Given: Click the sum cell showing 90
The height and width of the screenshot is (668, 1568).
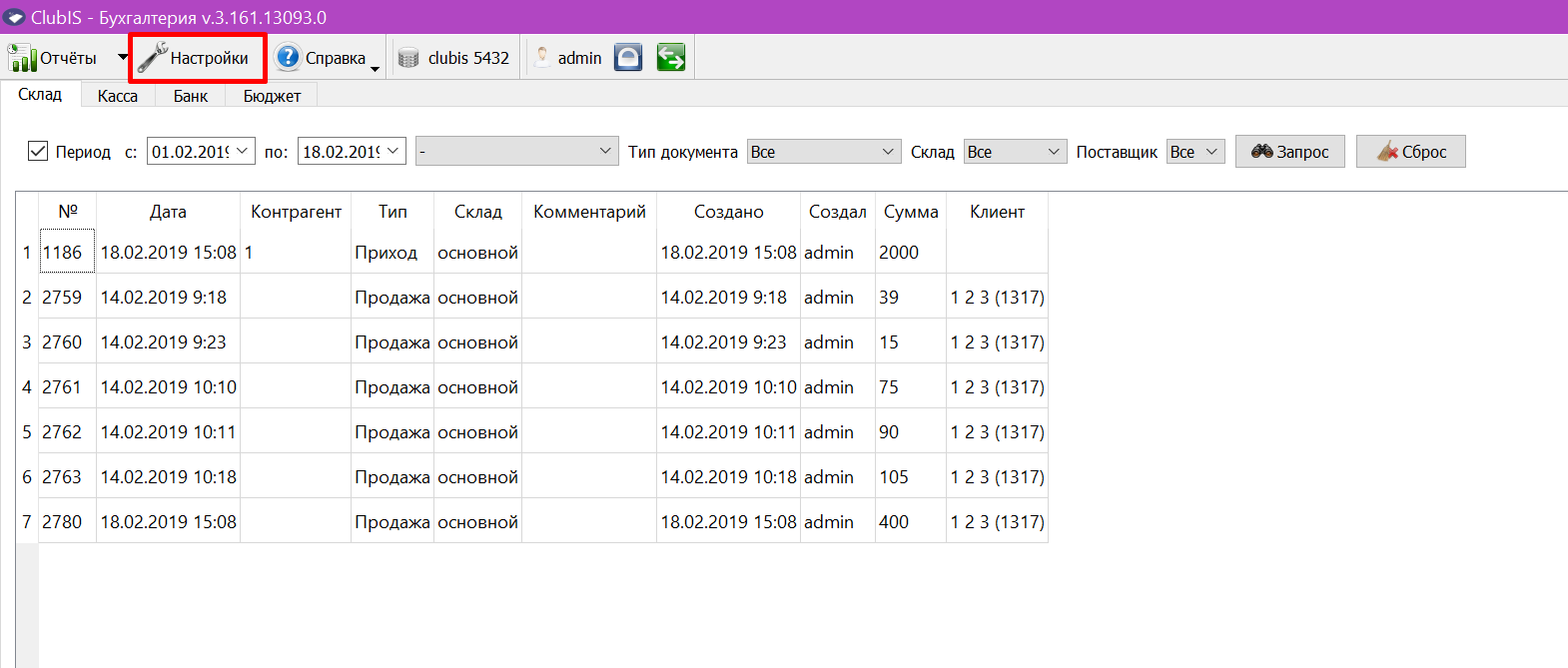Looking at the screenshot, I should [x=911, y=431].
